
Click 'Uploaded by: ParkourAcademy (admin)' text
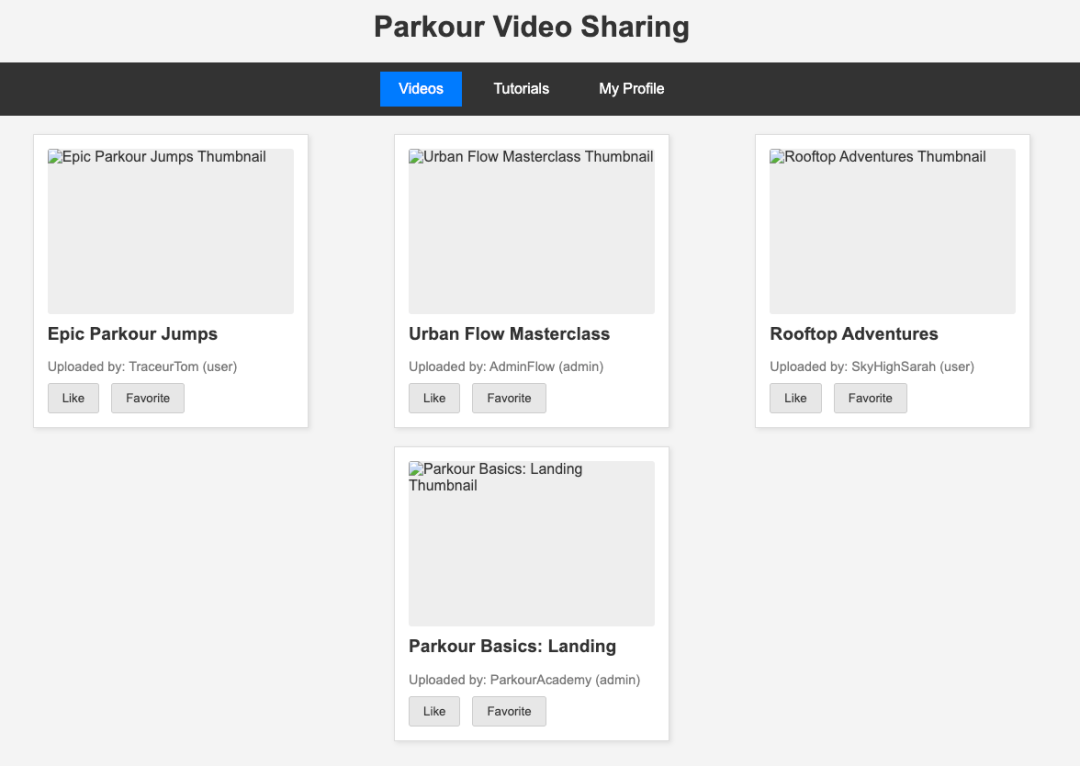(524, 680)
